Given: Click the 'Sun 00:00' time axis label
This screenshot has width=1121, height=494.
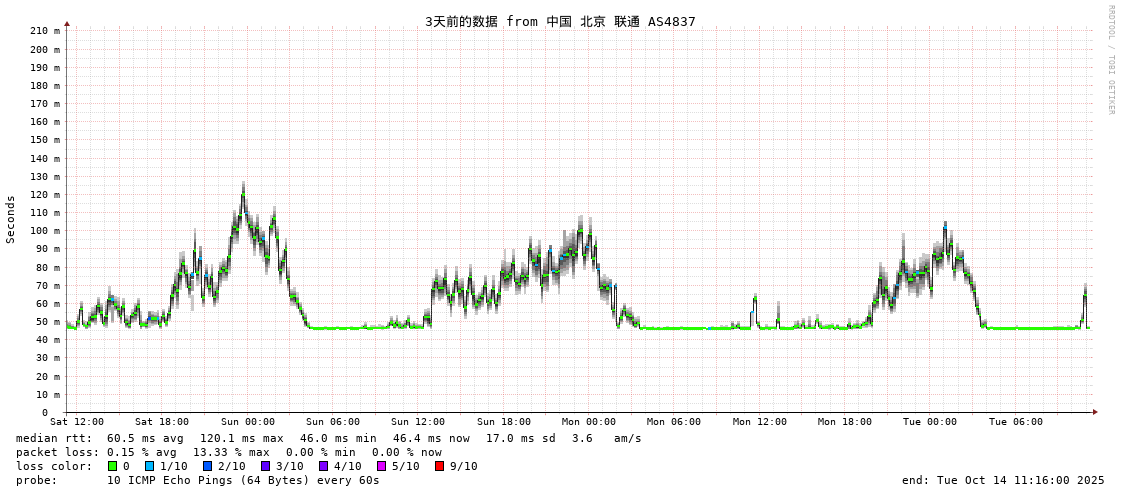Looking at the screenshot, I should pos(248,422).
